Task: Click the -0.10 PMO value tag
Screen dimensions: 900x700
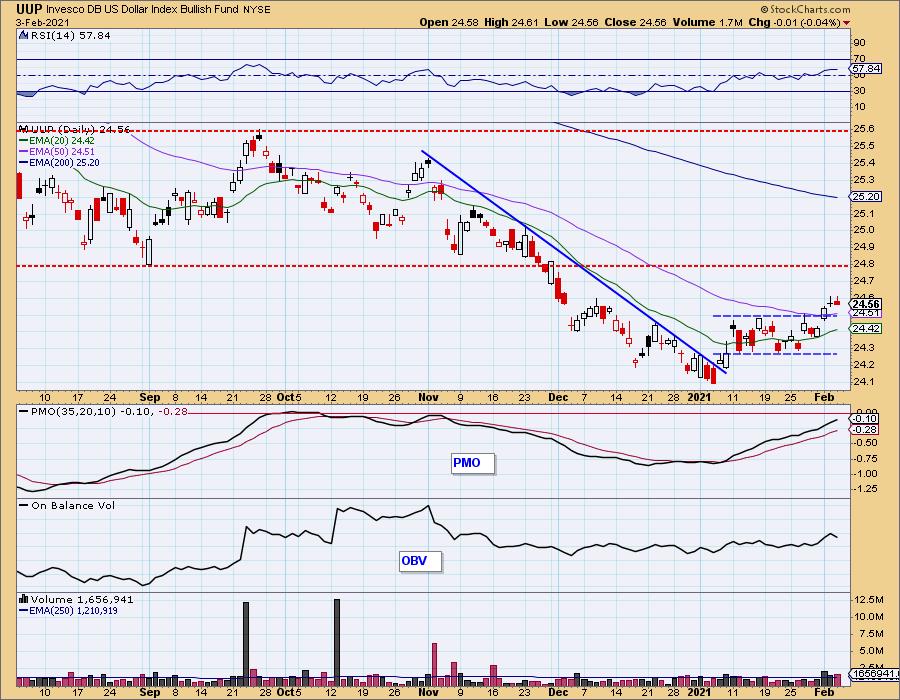Action: point(866,419)
